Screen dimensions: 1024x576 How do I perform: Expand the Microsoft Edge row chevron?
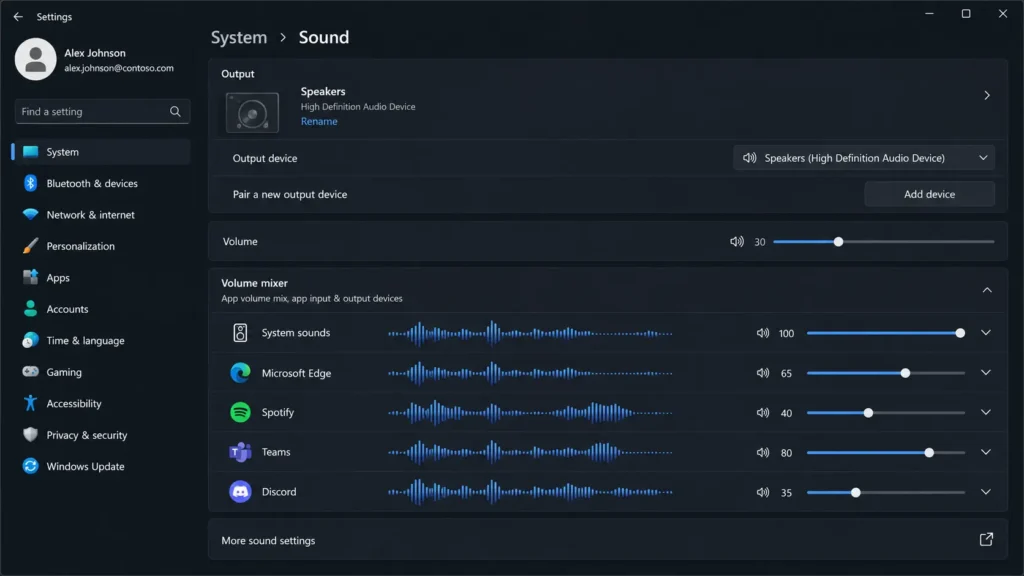tap(985, 373)
